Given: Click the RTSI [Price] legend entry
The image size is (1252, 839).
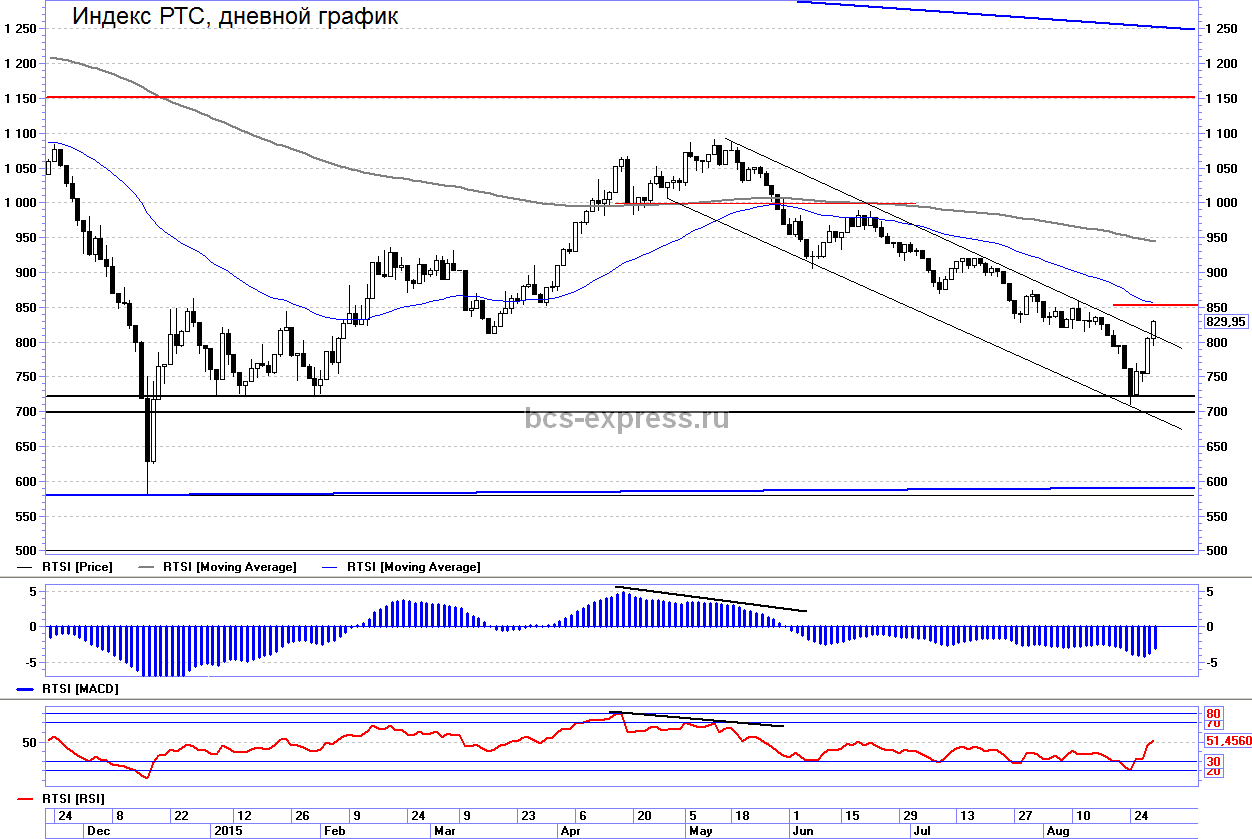Looking at the screenshot, I should [x=78, y=567].
